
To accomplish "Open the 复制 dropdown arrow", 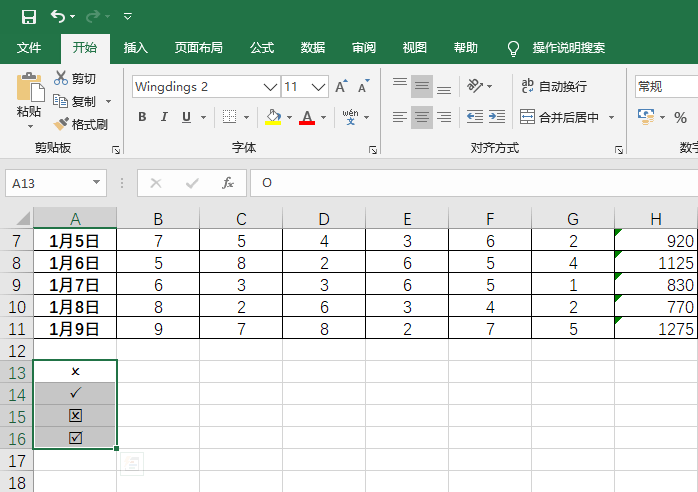I will tap(109, 102).
